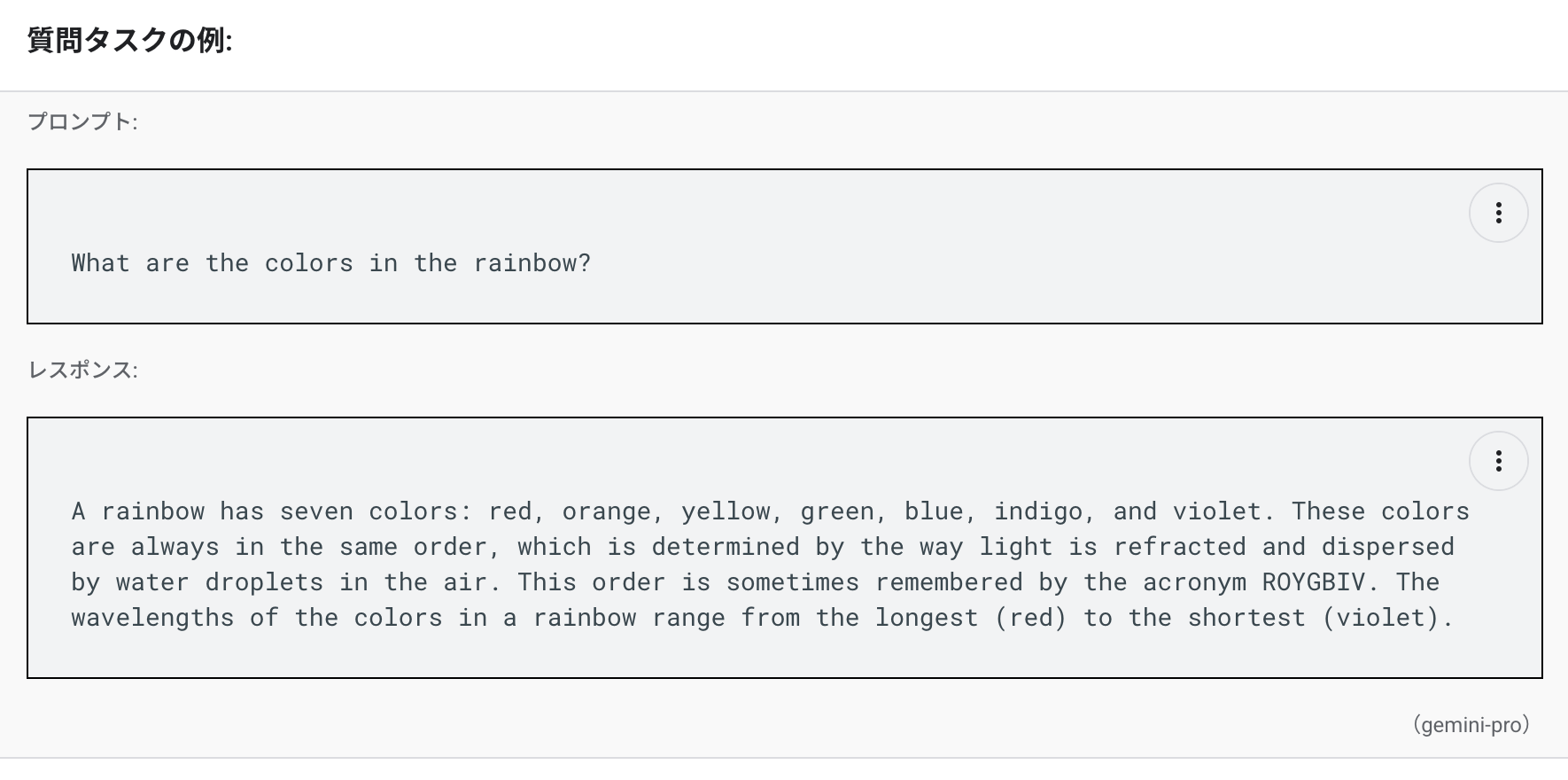This screenshot has width=1568, height=780.
Task: Click the プロンプト label
Action: tap(82, 121)
